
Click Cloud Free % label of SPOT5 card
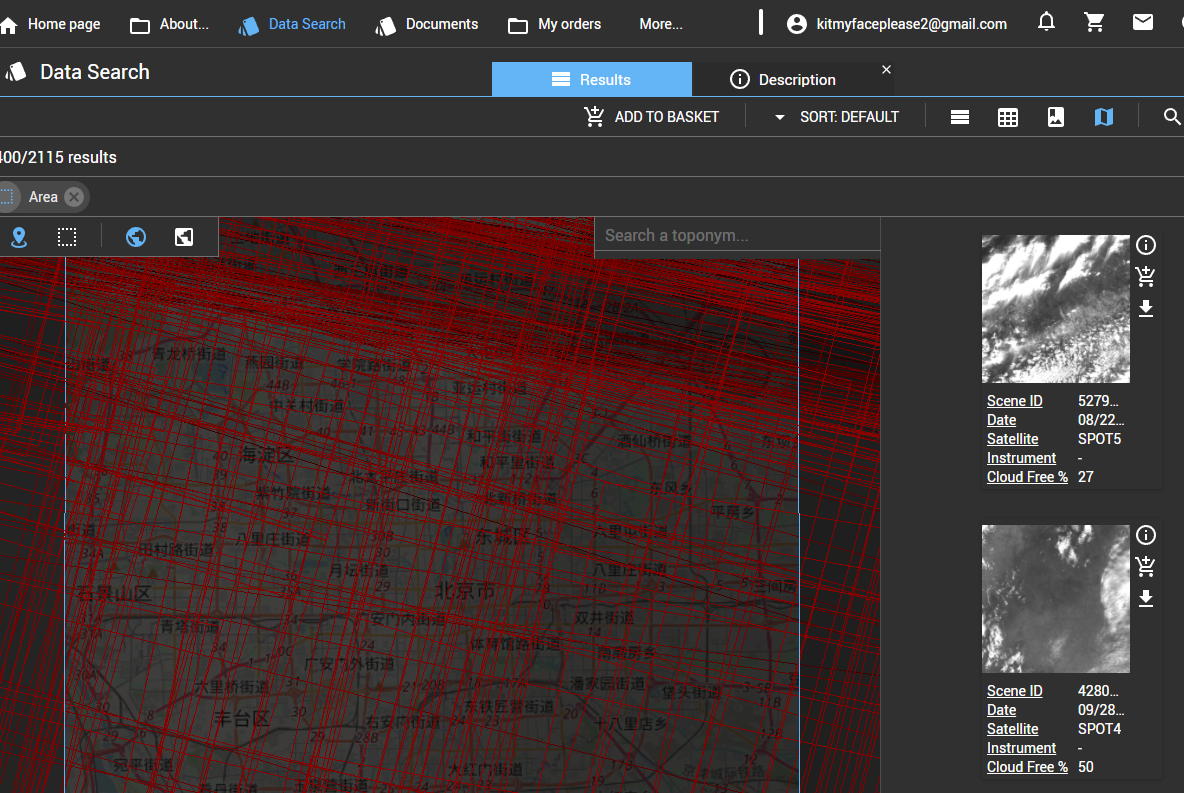point(1027,477)
